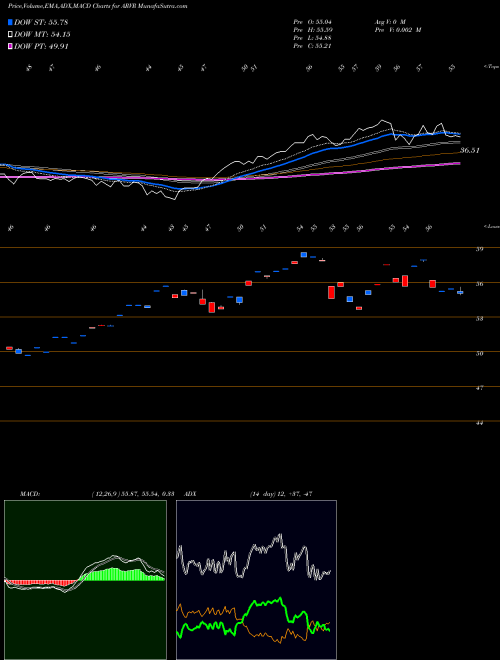Click the Pre L (low) value
Image resolution: width=500 pixels, height=660 pixels.
[x=314, y=38]
